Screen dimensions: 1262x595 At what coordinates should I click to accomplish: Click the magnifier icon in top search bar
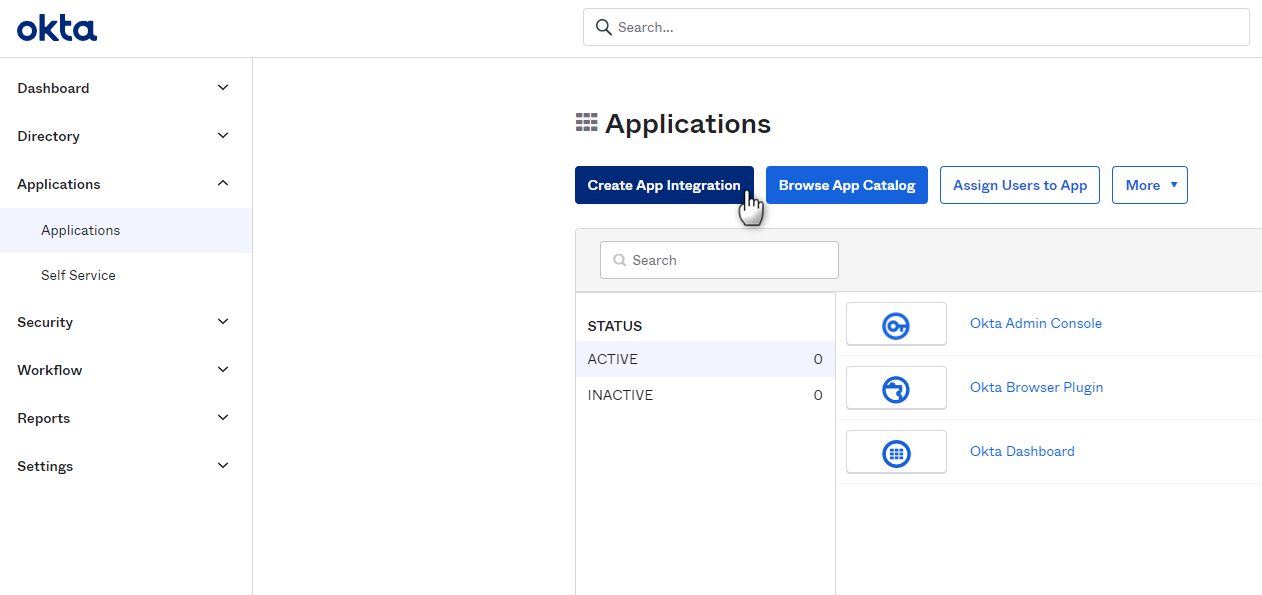click(x=603, y=27)
